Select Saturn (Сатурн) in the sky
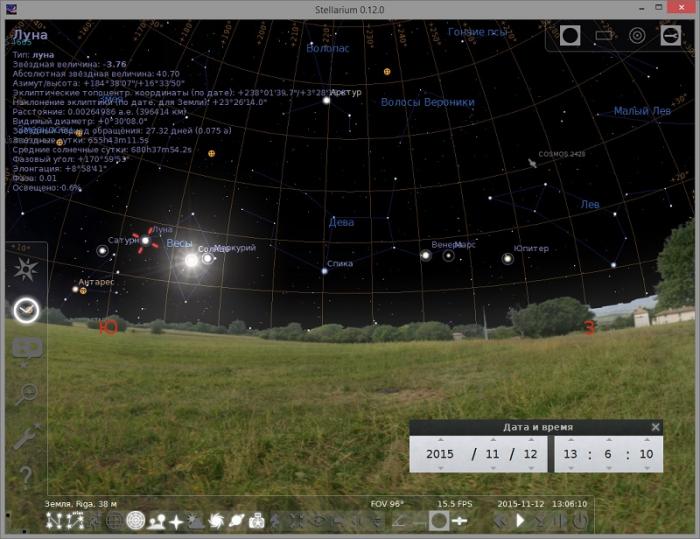This screenshot has width=700, height=539. (102, 251)
